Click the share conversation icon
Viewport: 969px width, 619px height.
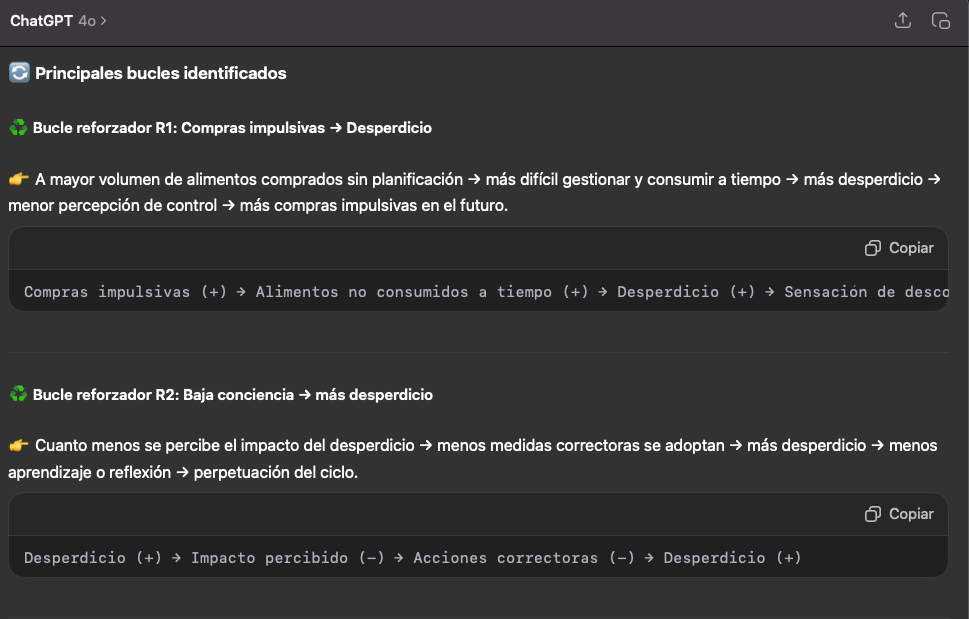click(903, 20)
